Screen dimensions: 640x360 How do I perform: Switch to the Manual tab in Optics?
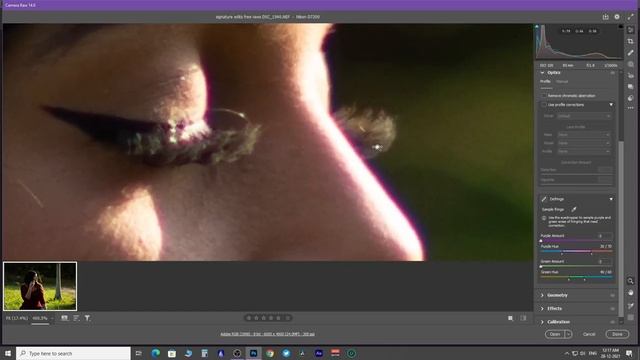pyautogui.click(x=562, y=82)
